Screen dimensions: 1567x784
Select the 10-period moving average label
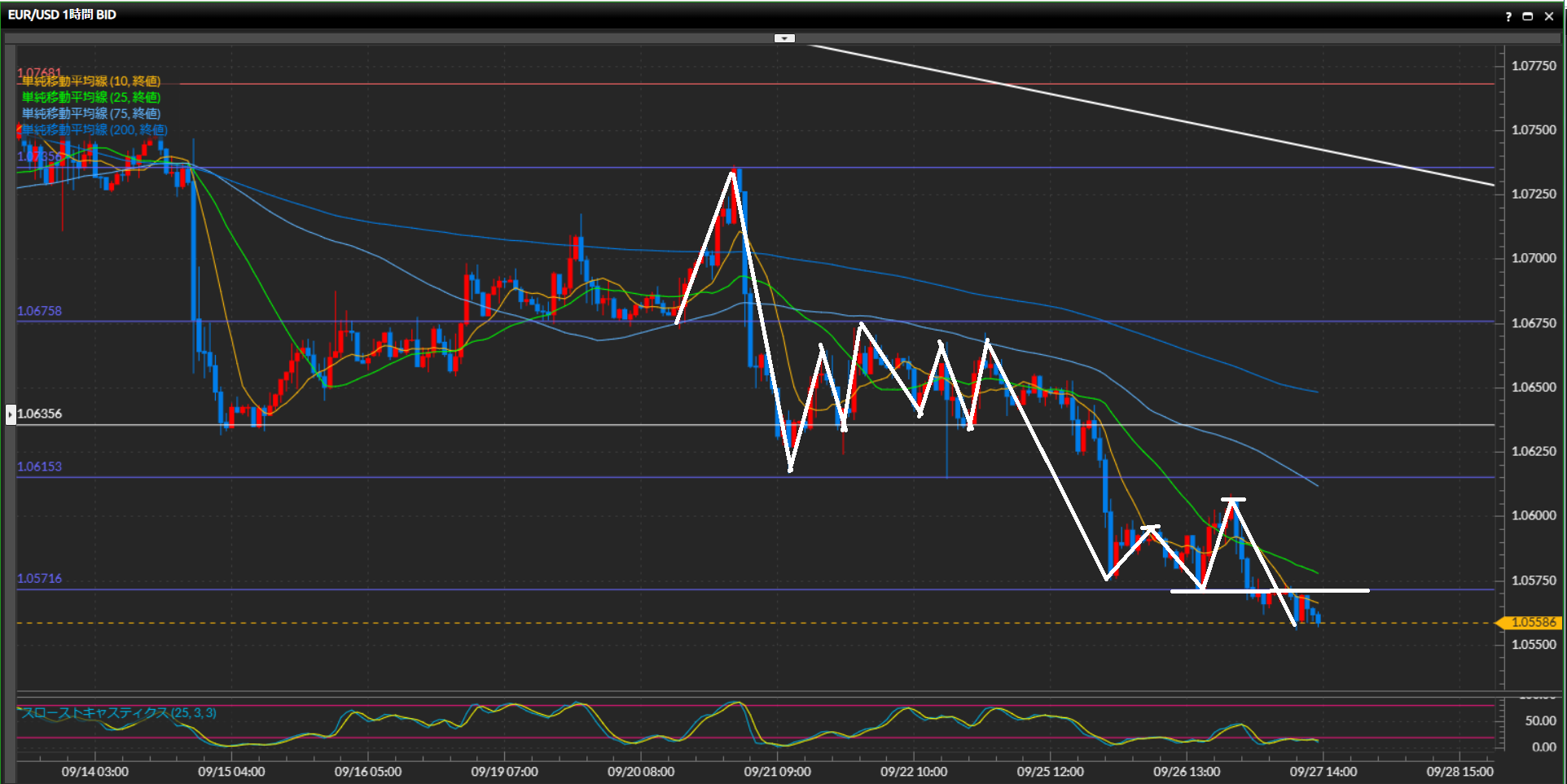point(90,81)
